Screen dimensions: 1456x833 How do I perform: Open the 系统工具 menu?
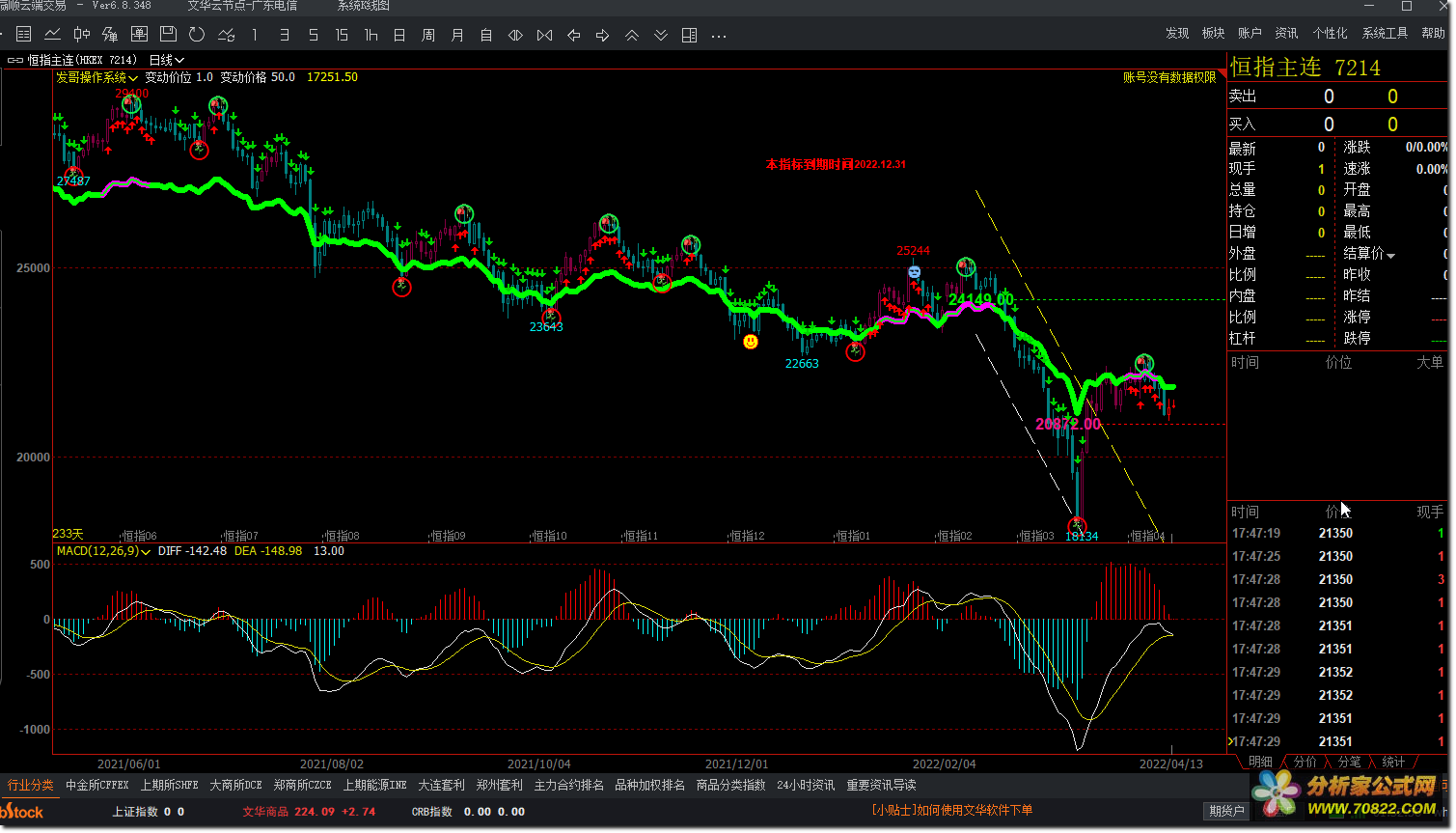point(1385,33)
